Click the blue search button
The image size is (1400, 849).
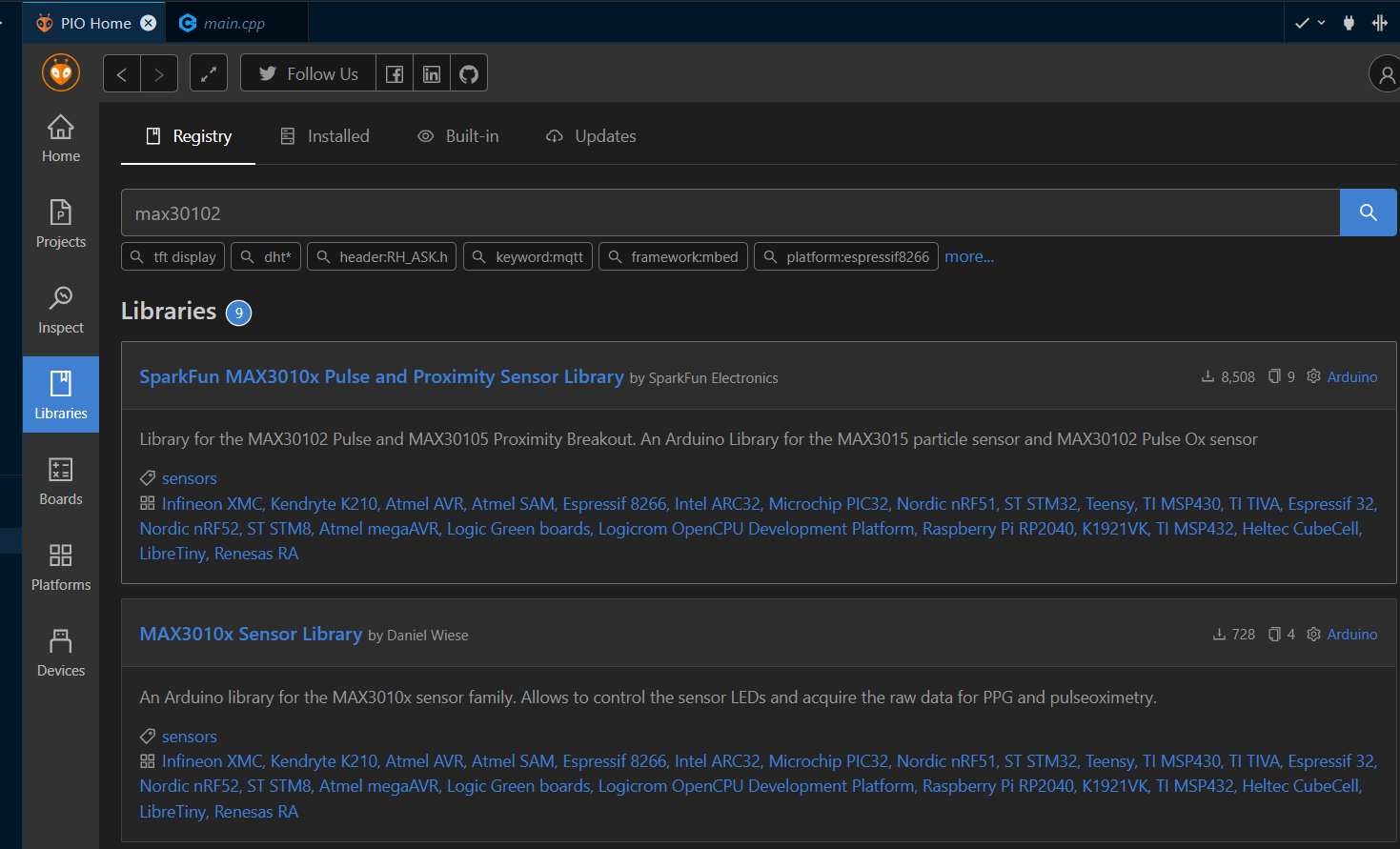click(1368, 212)
